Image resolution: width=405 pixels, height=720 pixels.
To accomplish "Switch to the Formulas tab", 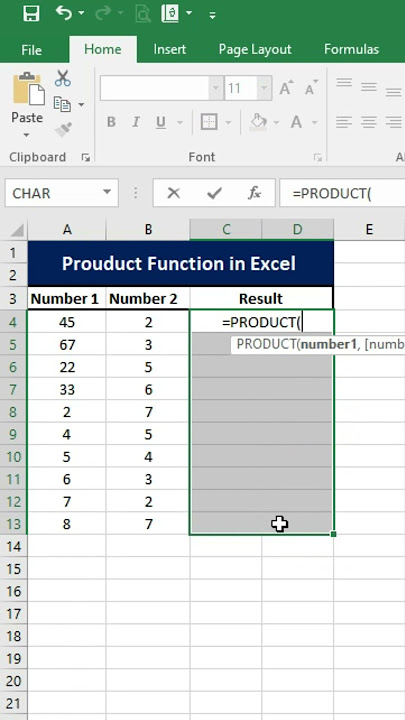I will 351,50.
